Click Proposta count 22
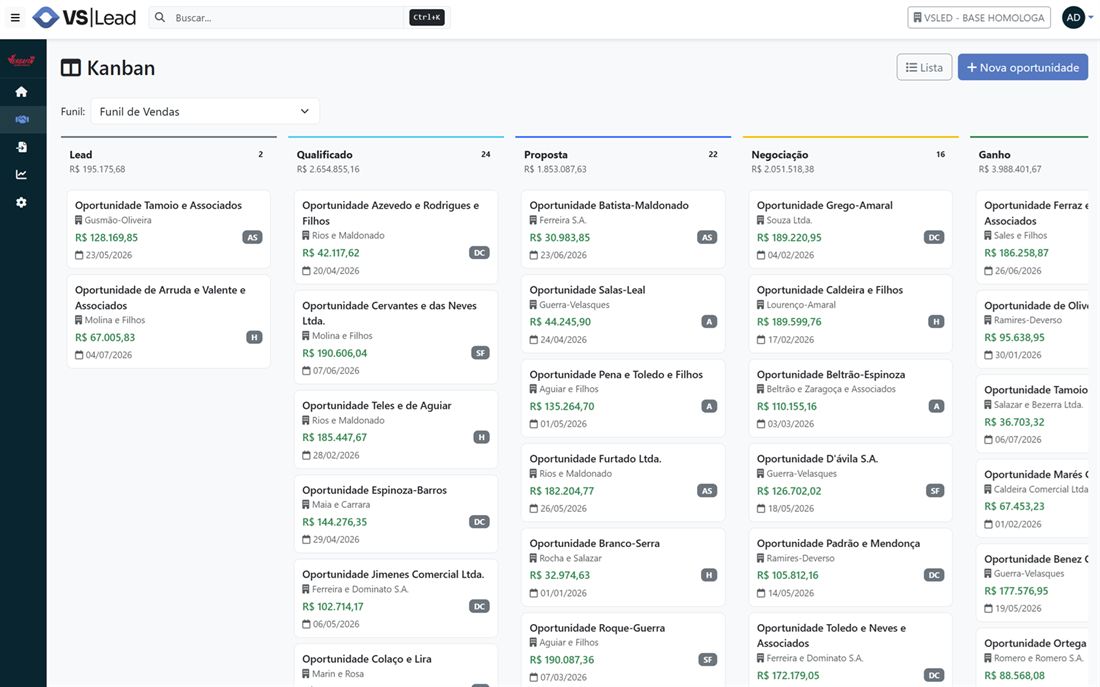 [x=713, y=154]
